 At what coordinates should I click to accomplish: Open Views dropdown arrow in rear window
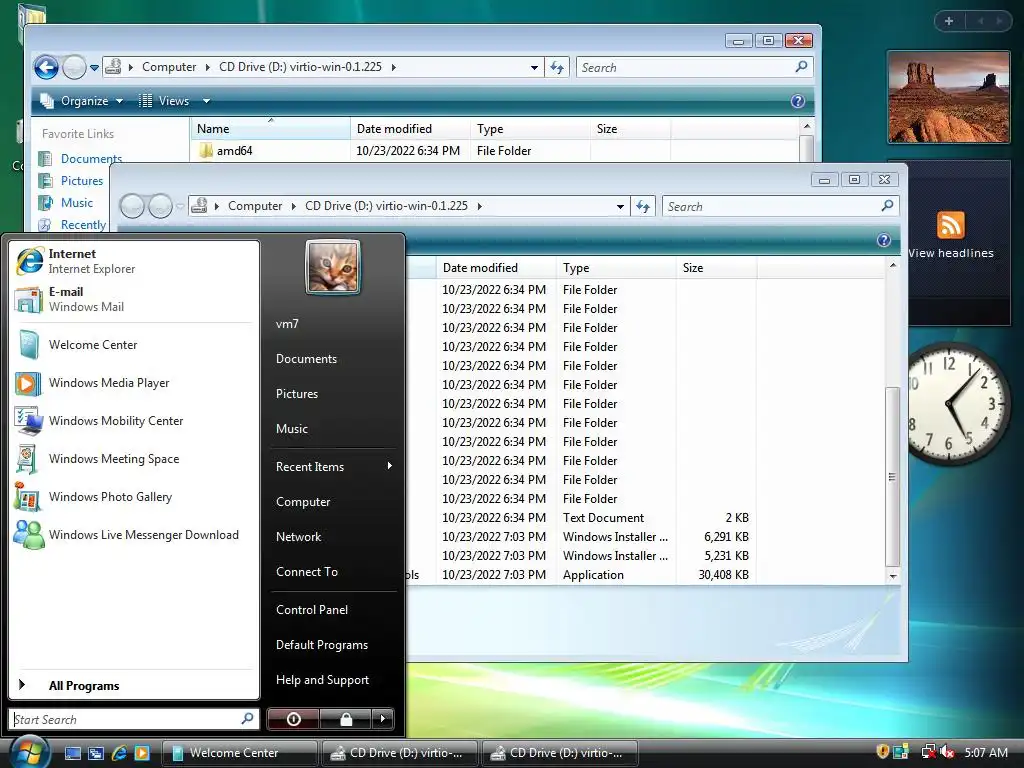(x=206, y=101)
